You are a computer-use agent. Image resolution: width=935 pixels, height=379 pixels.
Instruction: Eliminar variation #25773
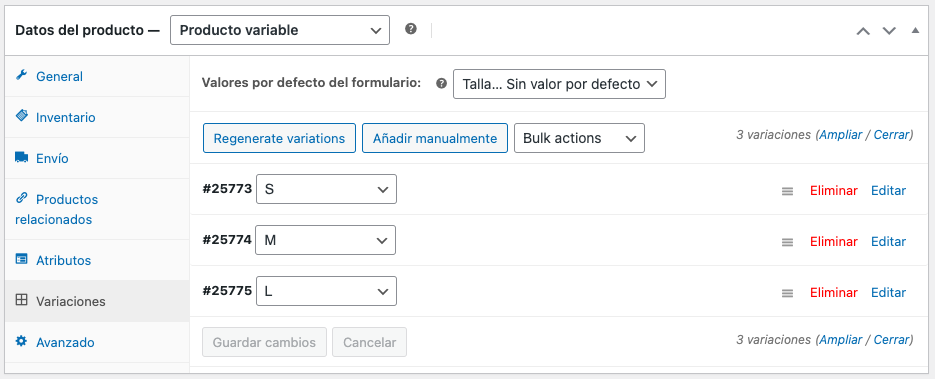click(834, 191)
